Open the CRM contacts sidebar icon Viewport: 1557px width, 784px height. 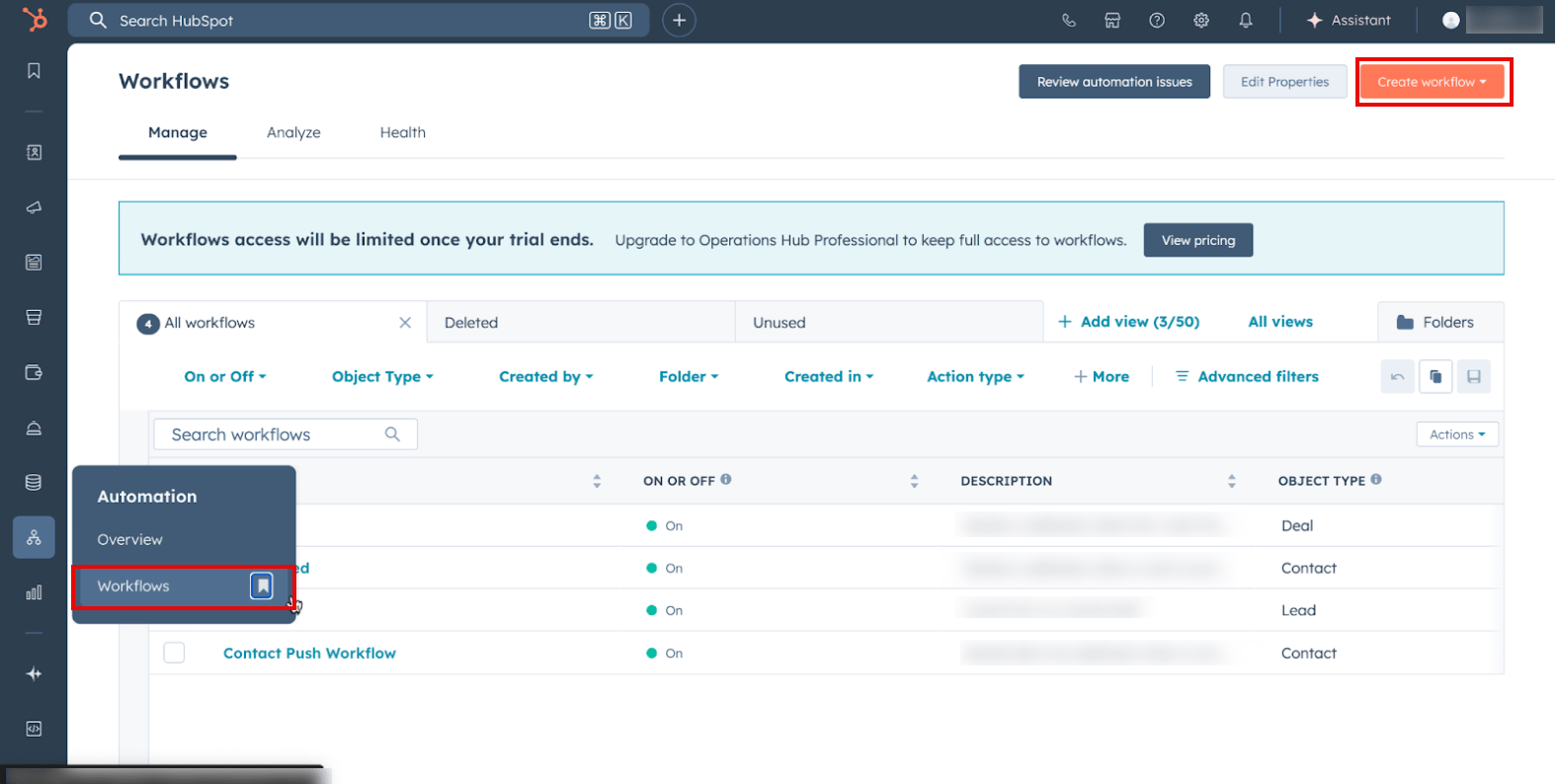[x=34, y=152]
